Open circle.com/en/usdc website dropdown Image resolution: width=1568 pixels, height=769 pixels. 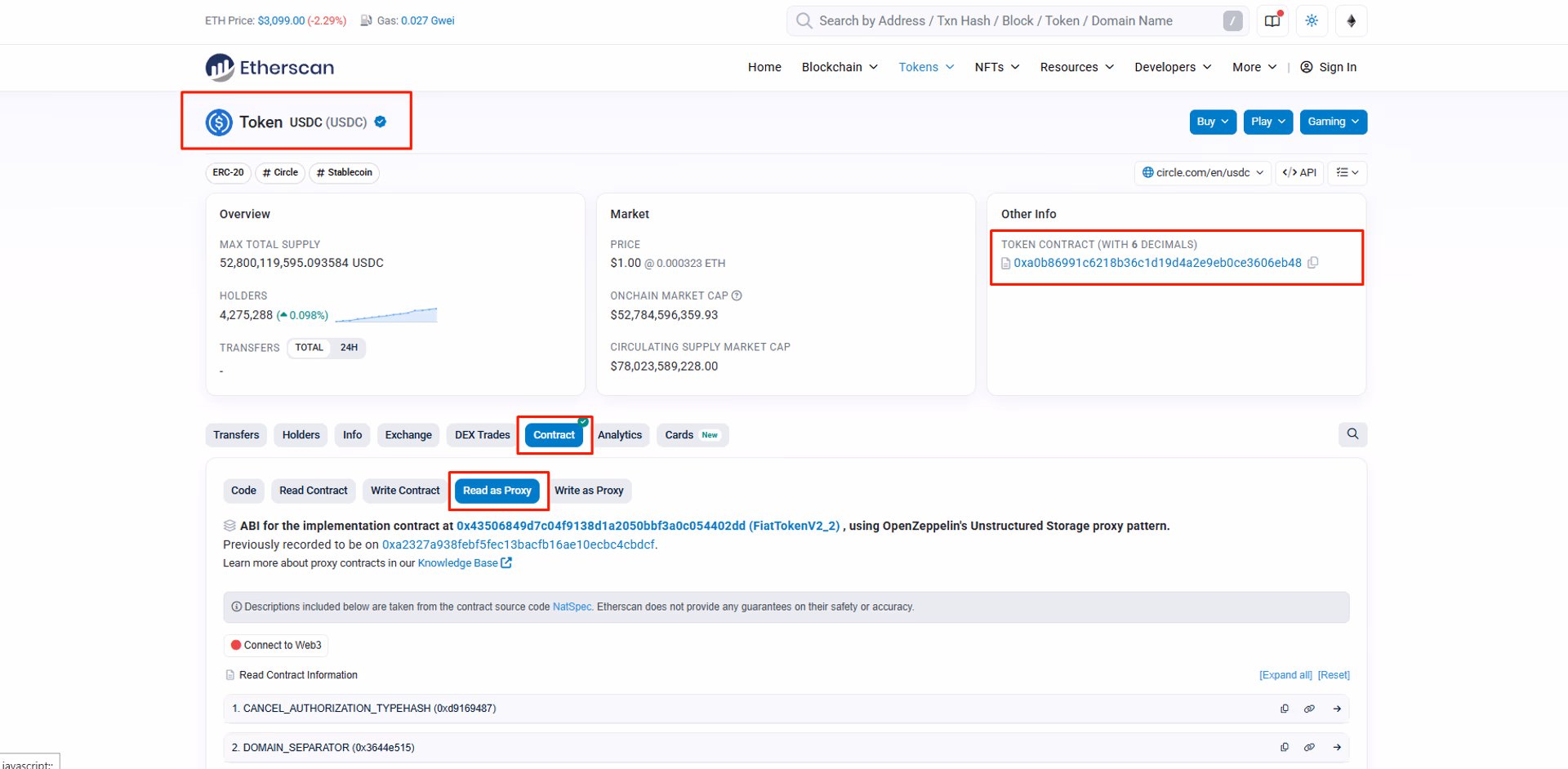click(1203, 172)
